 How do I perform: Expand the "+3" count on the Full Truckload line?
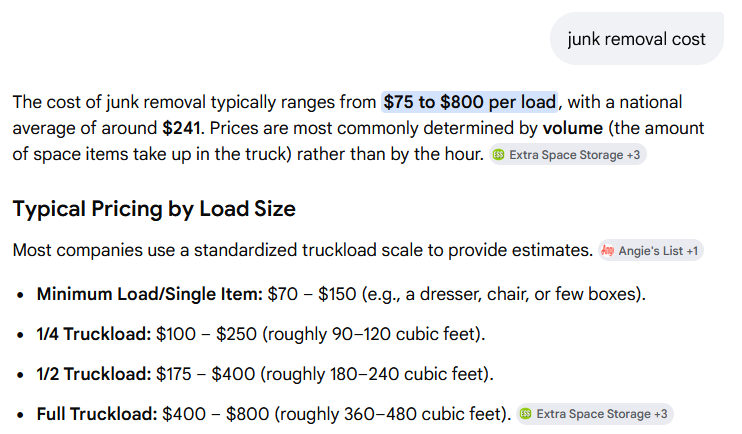660,413
